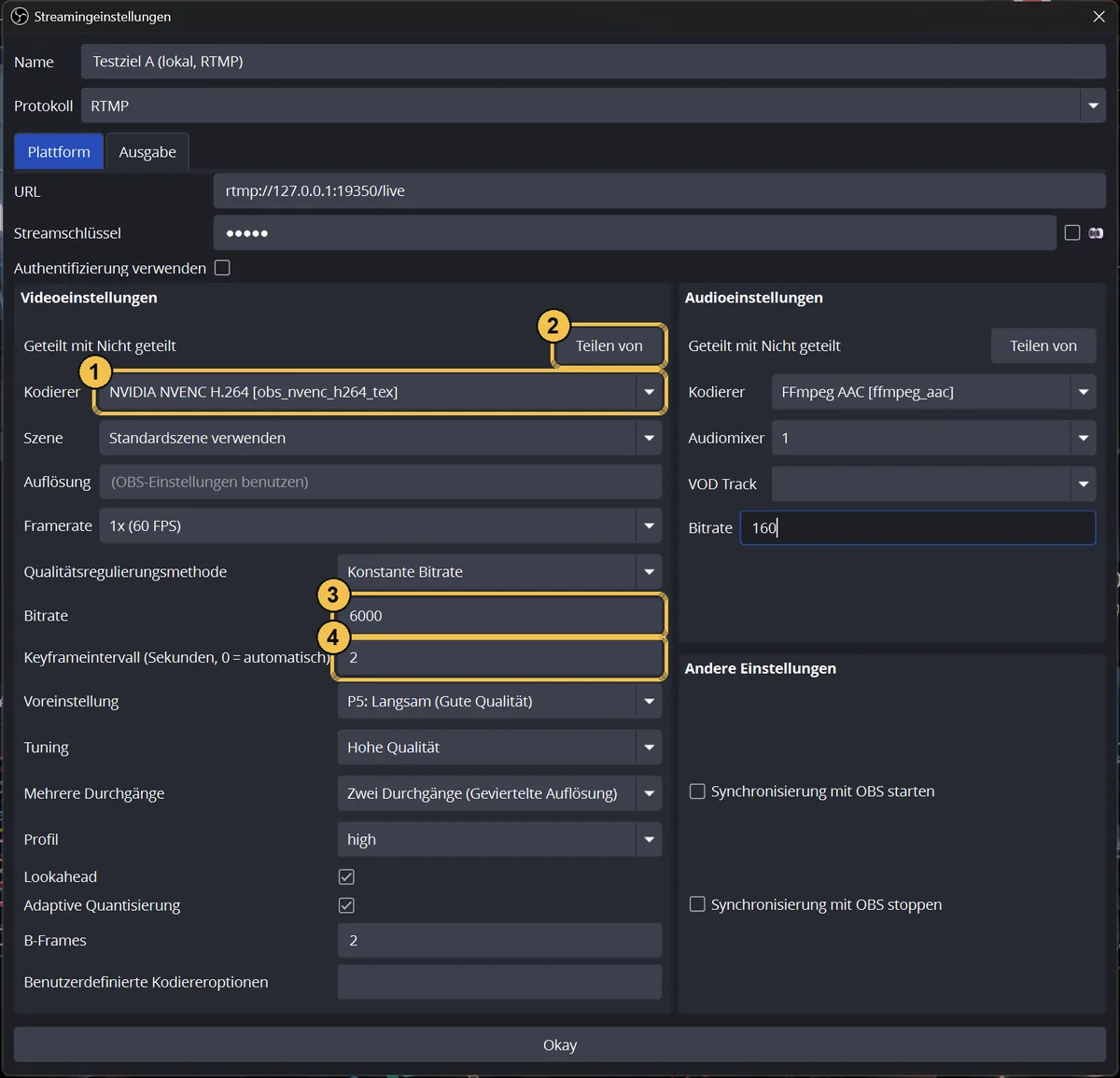Image resolution: width=1120 pixels, height=1078 pixels.
Task: Open the Profil dropdown
Action: coord(499,840)
